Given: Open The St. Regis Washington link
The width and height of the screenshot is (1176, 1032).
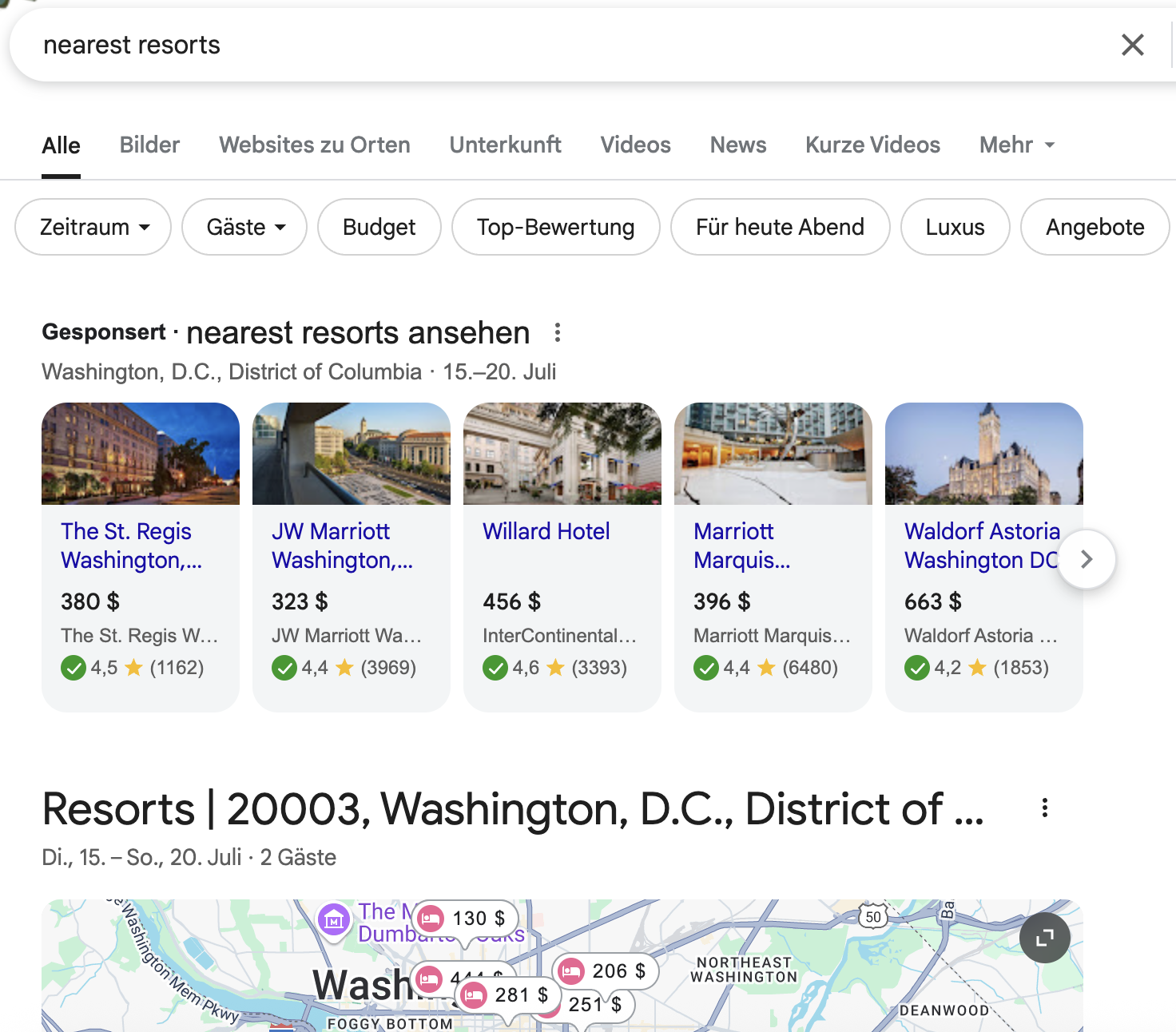Looking at the screenshot, I should click(132, 546).
